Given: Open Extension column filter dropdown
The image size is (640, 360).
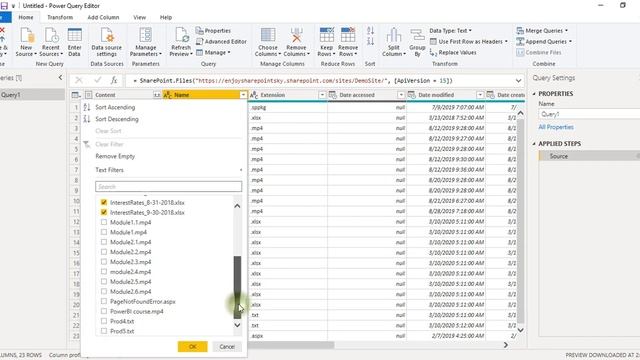Looking at the screenshot, I should 322,95.
